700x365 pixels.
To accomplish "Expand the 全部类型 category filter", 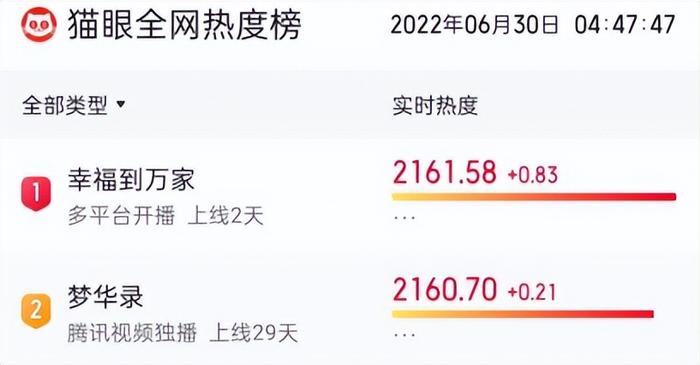I will point(74,105).
